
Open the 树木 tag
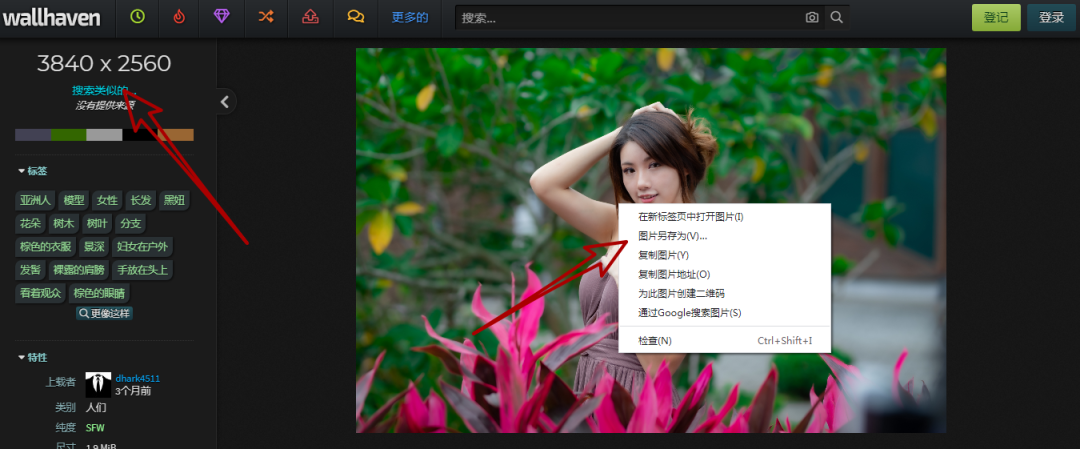pyautogui.click(x=63, y=224)
